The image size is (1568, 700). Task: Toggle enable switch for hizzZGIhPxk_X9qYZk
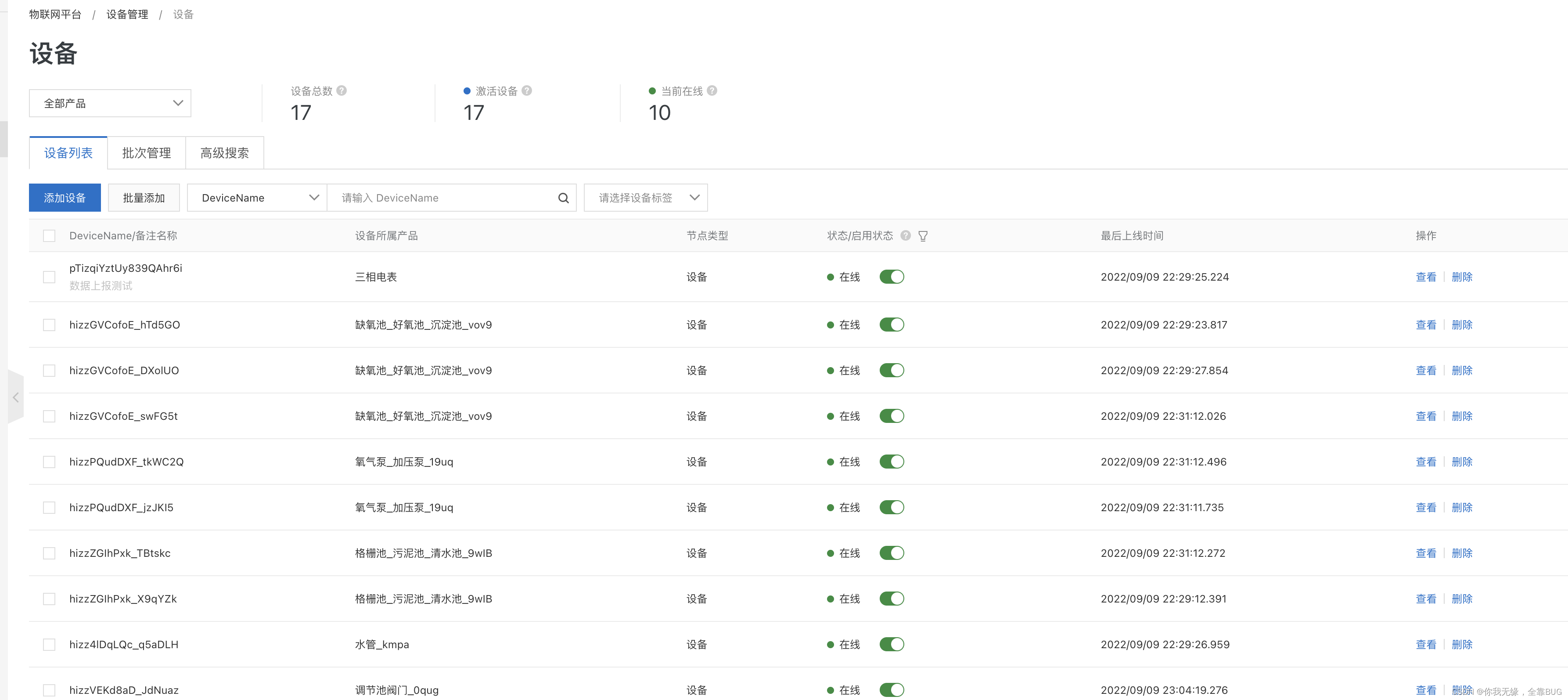[x=892, y=599]
